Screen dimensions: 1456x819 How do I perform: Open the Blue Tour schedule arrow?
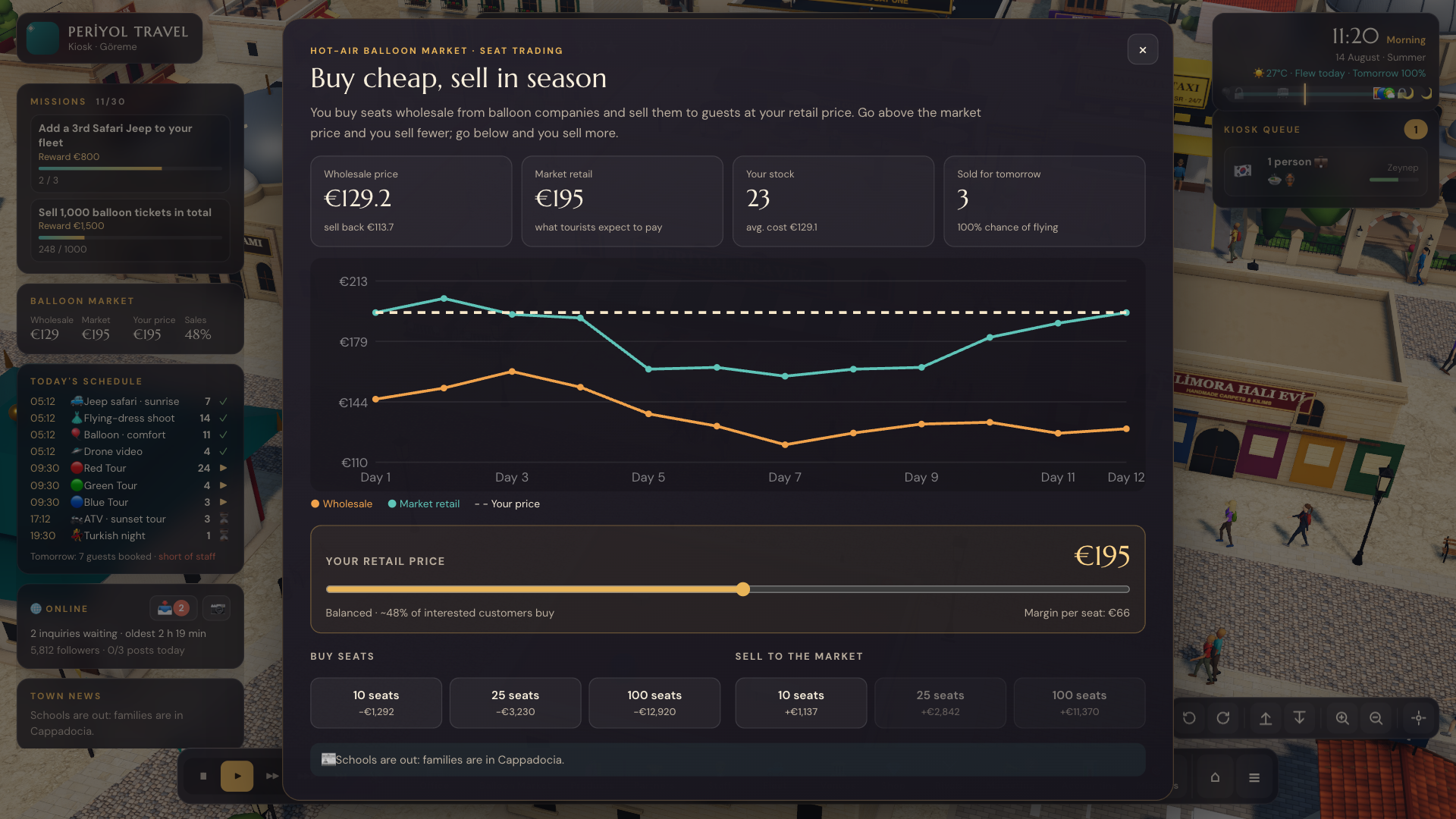click(224, 502)
